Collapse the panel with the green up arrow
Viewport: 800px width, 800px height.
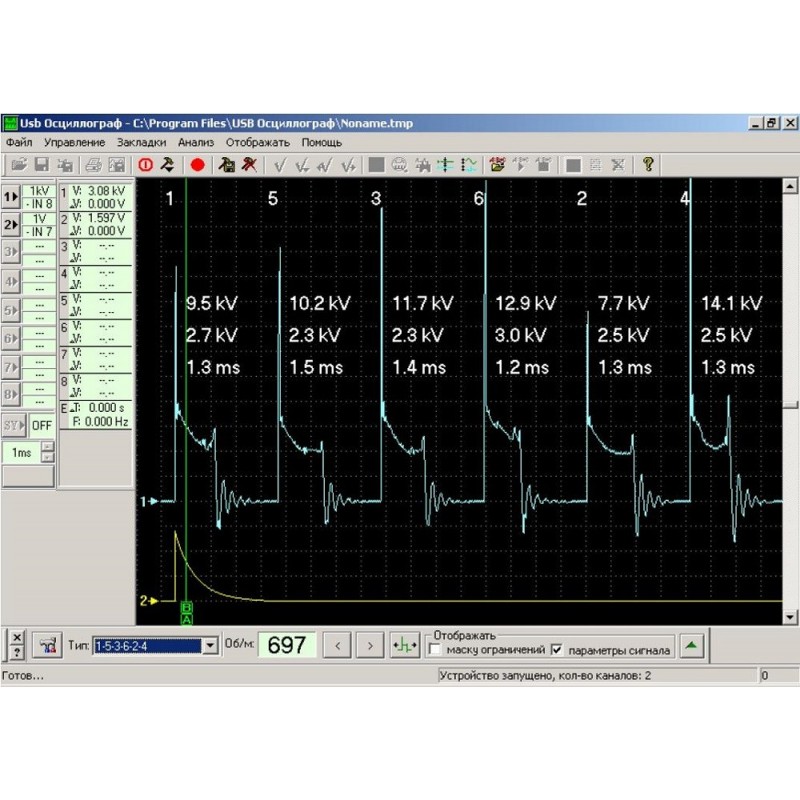[x=689, y=645]
